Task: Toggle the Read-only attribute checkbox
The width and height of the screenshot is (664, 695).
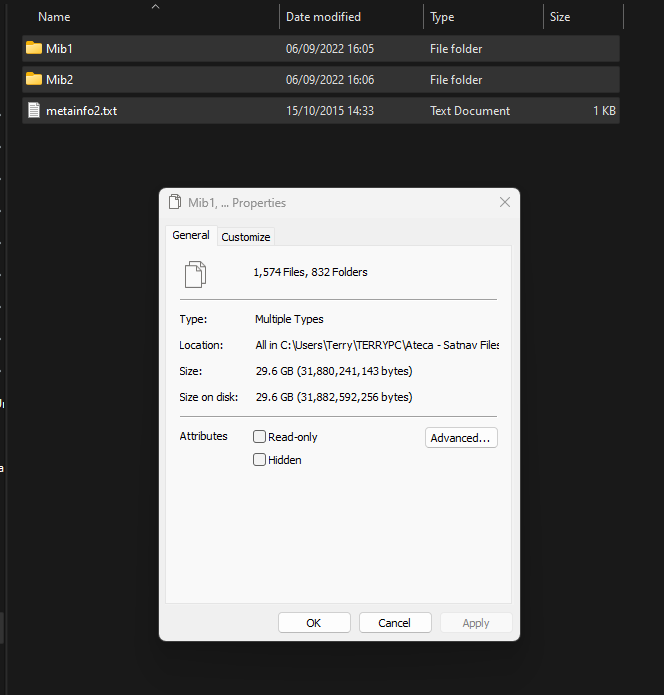Action: click(x=259, y=437)
